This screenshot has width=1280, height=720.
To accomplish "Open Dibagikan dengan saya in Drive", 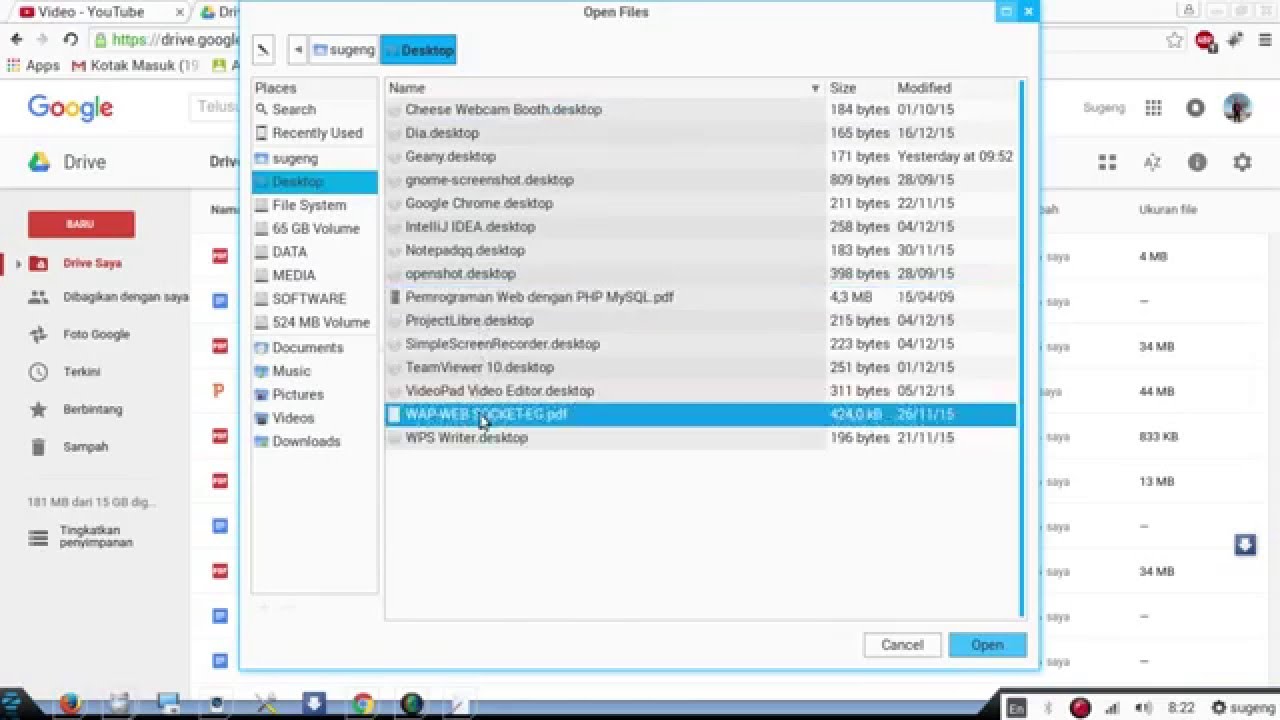I will pyautogui.click(x=125, y=297).
